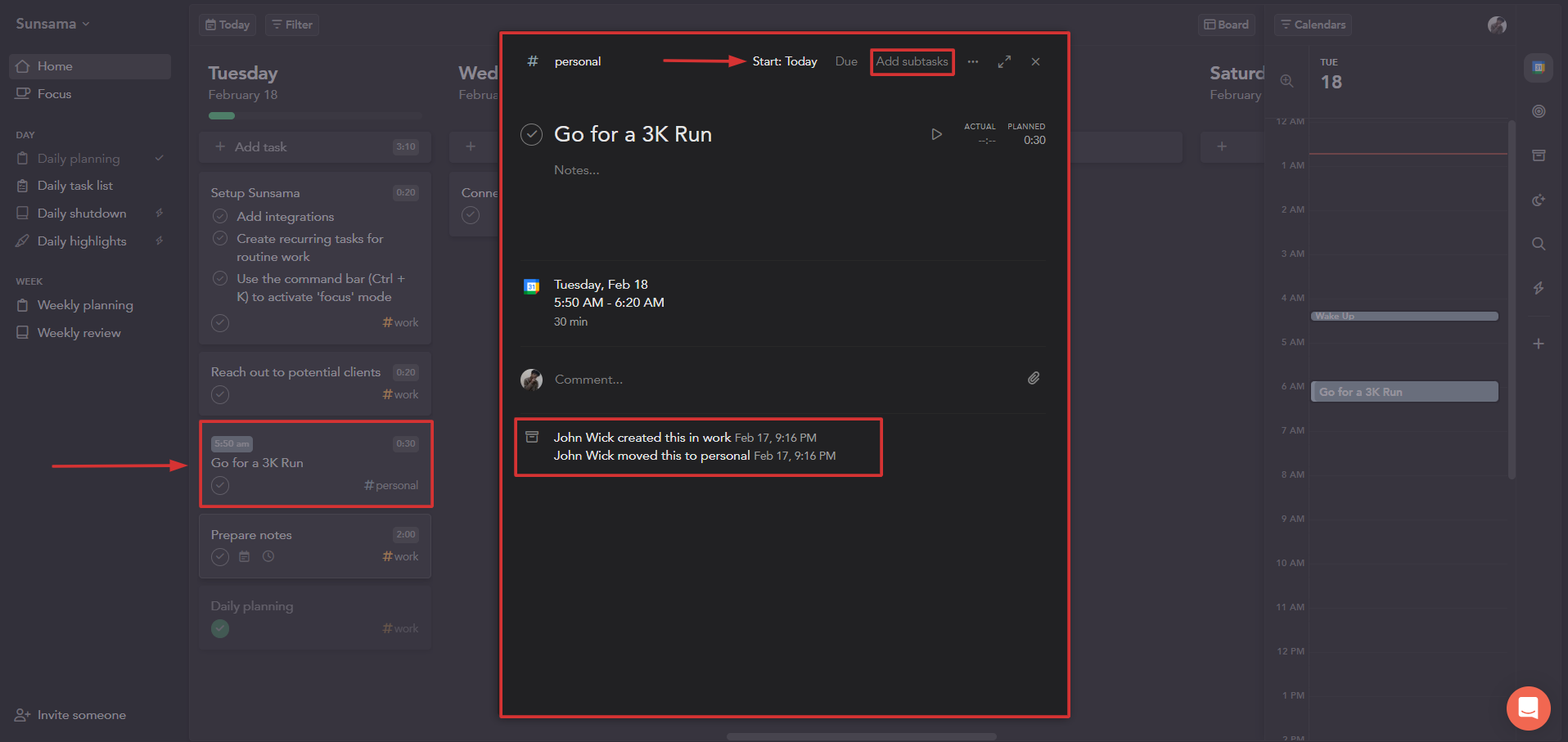
Task: Click Add task in Tuesday column
Action: [x=315, y=146]
